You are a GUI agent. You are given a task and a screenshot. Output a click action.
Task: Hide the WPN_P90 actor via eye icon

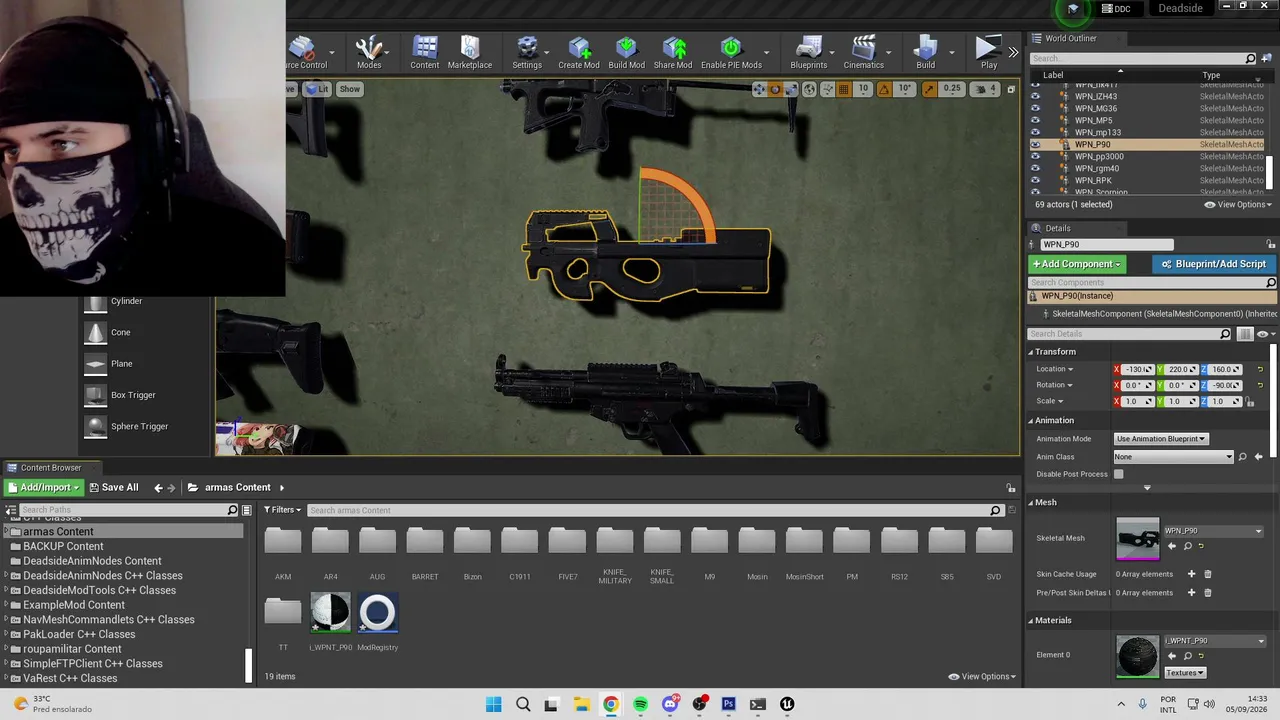[x=1035, y=144]
